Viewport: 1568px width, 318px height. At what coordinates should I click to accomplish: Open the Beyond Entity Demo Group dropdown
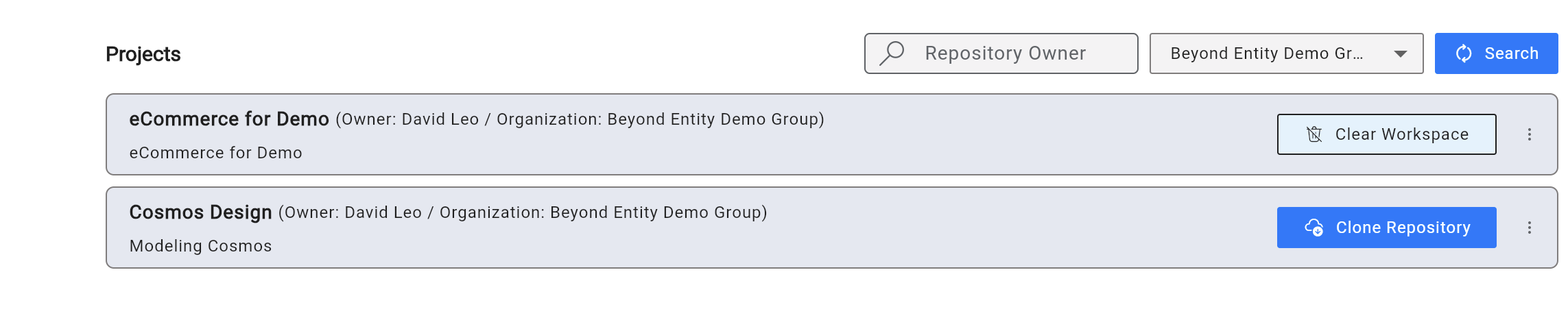(x=1268, y=53)
